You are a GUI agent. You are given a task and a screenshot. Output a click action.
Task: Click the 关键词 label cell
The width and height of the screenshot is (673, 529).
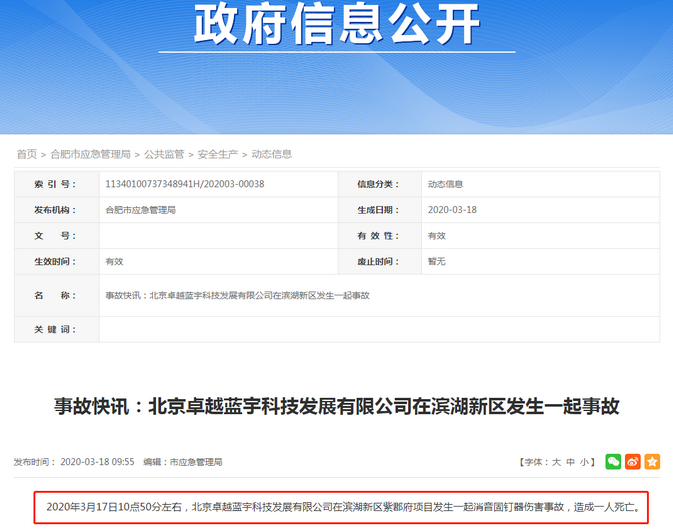(57, 329)
